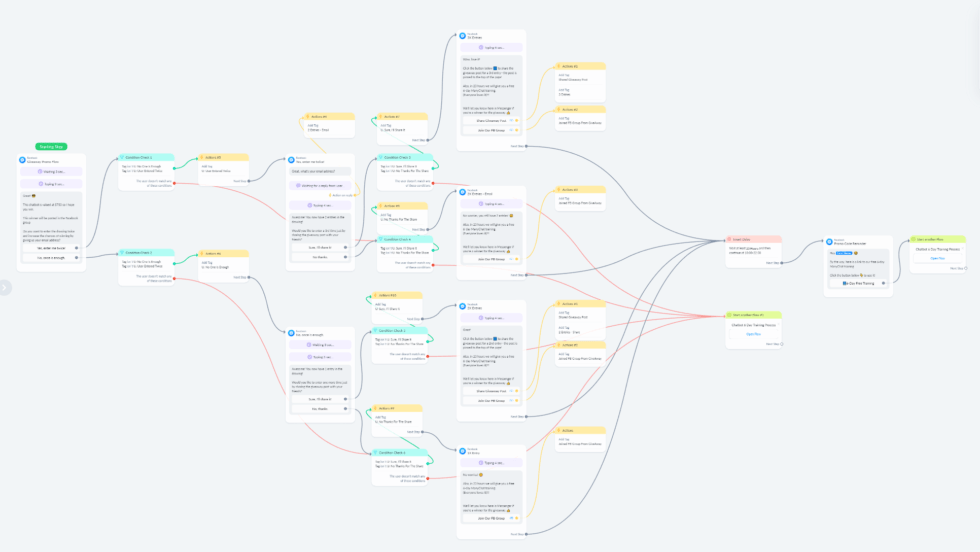This screenshot has height=552, width=980.
Task: Select the Actions #9 lightning icon
Action: click(x=381, y=206)
